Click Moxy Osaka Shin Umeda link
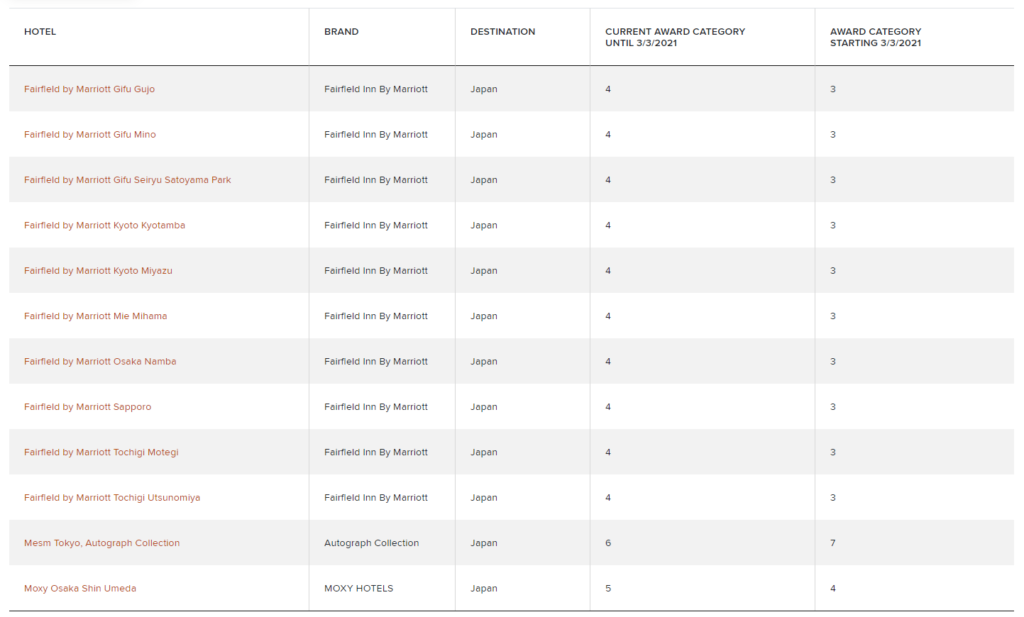This screenshot has width=1024, height=617. tap(80, 588)
